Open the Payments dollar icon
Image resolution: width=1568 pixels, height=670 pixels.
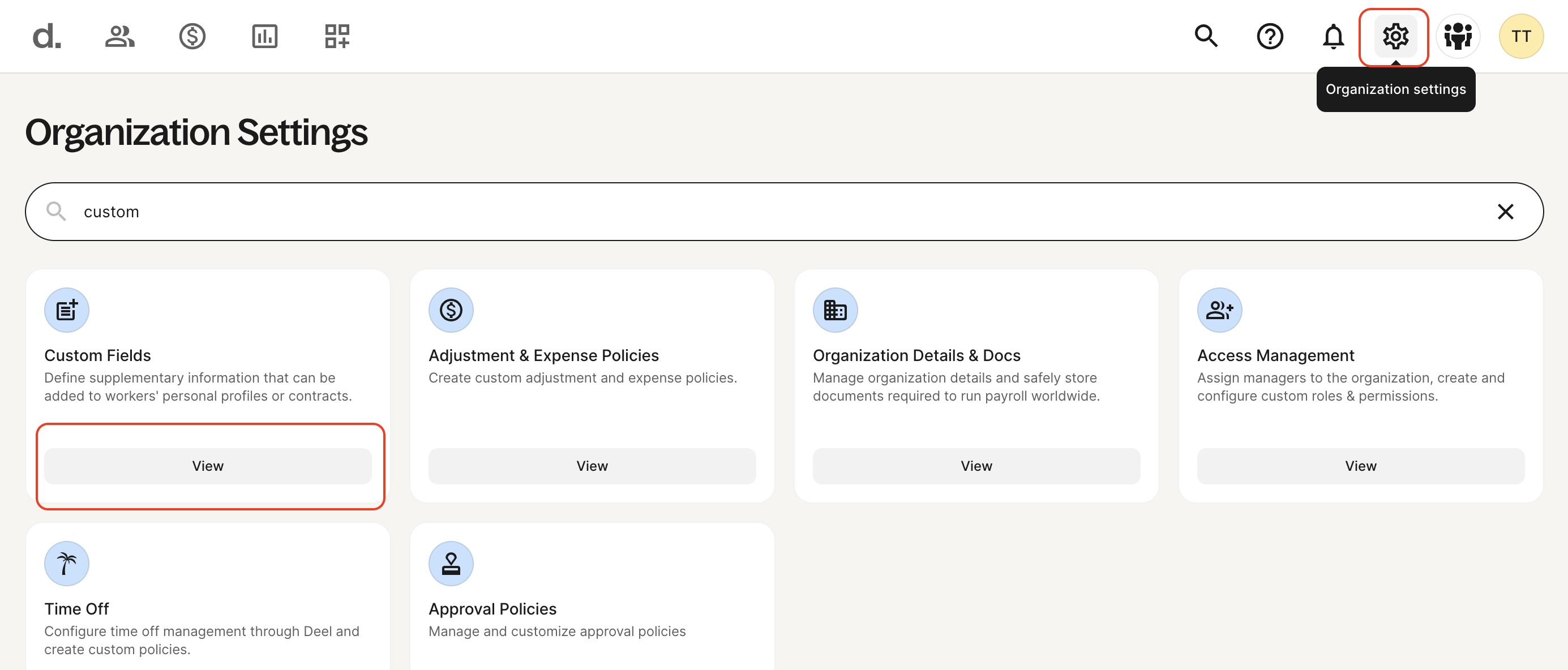click(192, 37)
